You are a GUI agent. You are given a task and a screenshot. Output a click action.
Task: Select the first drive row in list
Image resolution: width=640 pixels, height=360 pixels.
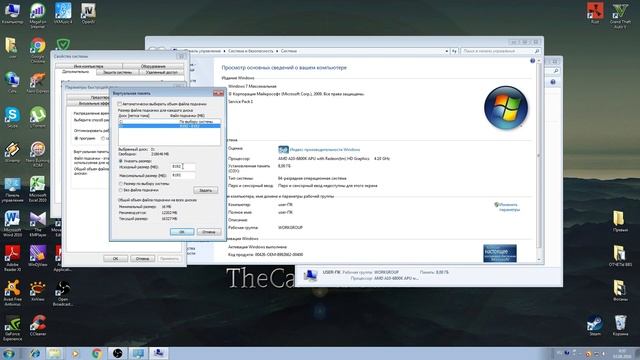pyautogui.click(x=169, y=122)
